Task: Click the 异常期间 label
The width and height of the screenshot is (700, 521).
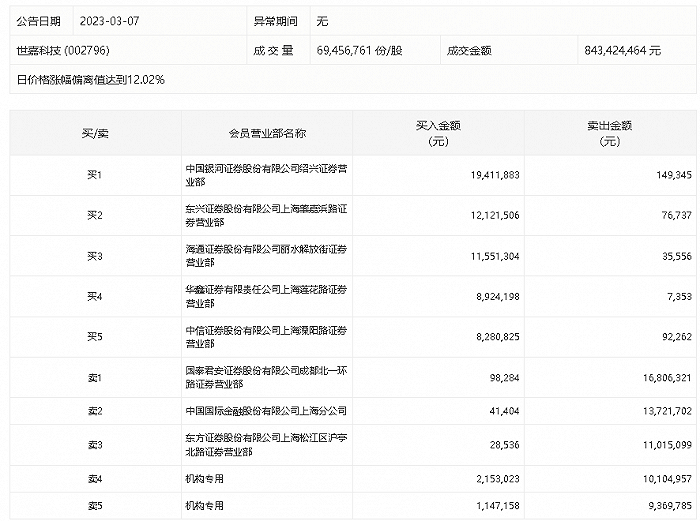Action: click(x=275, y=21)
